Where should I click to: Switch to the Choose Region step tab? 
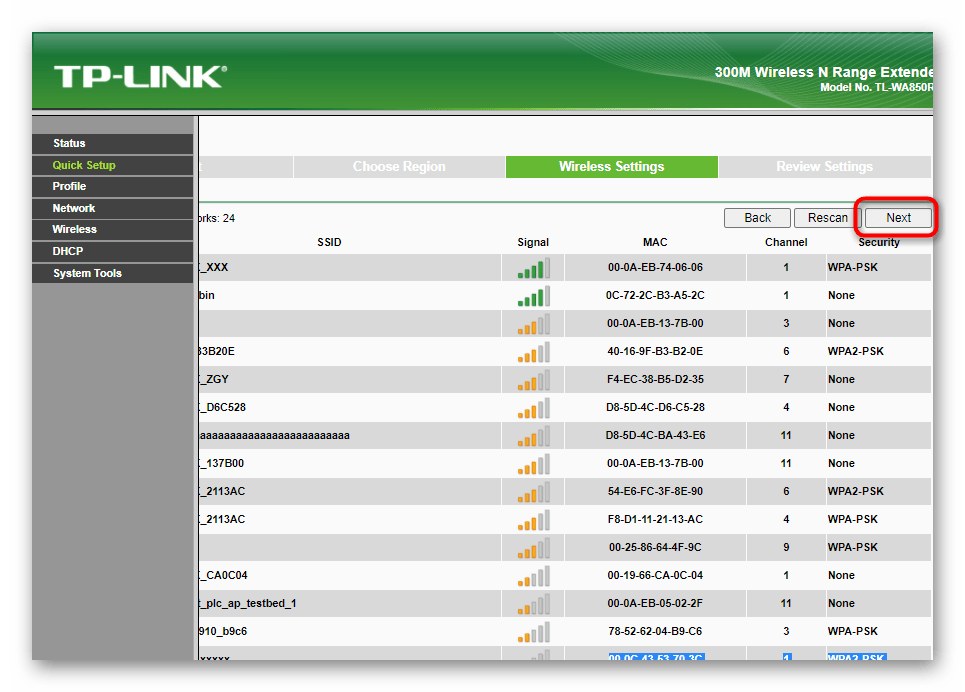tap(399, 167)
